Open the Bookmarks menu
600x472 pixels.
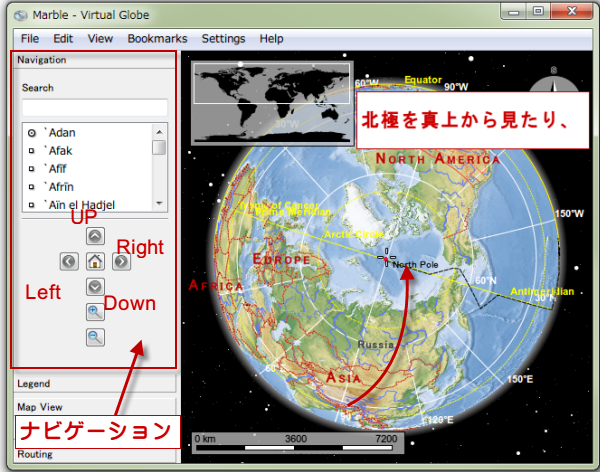point(157,38)
